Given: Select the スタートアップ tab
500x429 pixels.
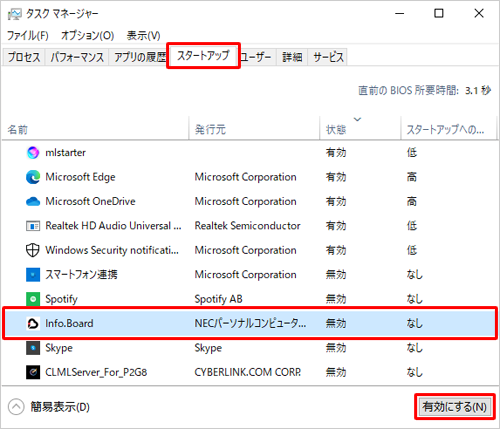Looking at the screenshot, I should pyautogui.click(x=203, y=55).
